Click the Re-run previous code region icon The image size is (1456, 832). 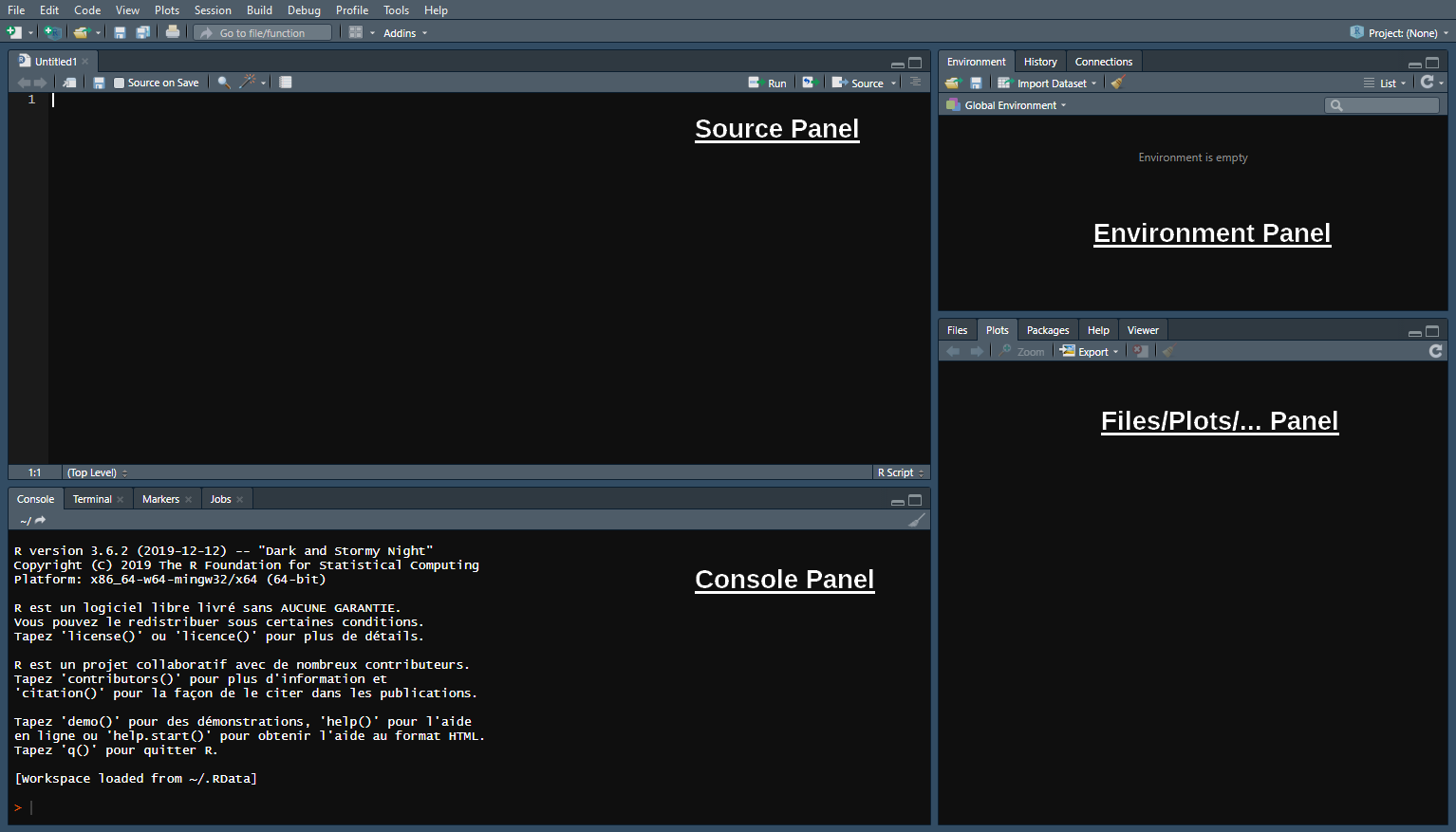(808, 83)
